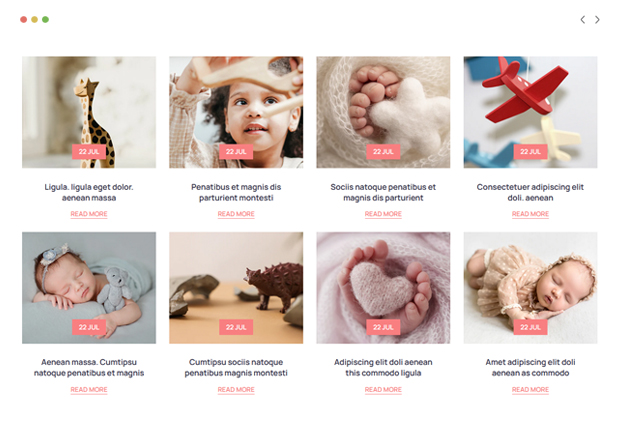This screenshot has width=620, height=430.
Task: Open the heart between baby feet image
Action: click(383, 288)
